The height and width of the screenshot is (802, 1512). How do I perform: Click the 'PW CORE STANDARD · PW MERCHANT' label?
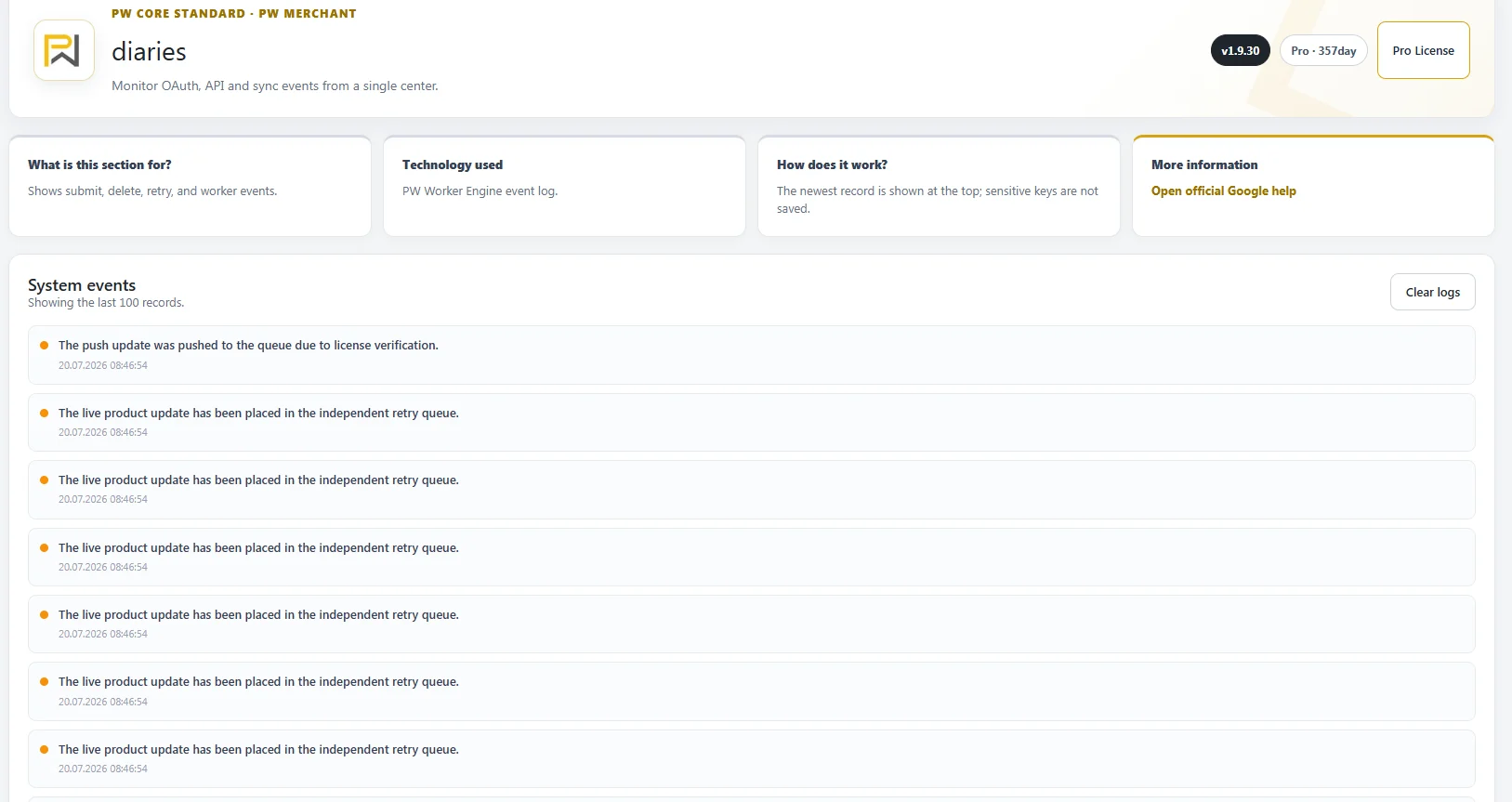pos(234,14)
